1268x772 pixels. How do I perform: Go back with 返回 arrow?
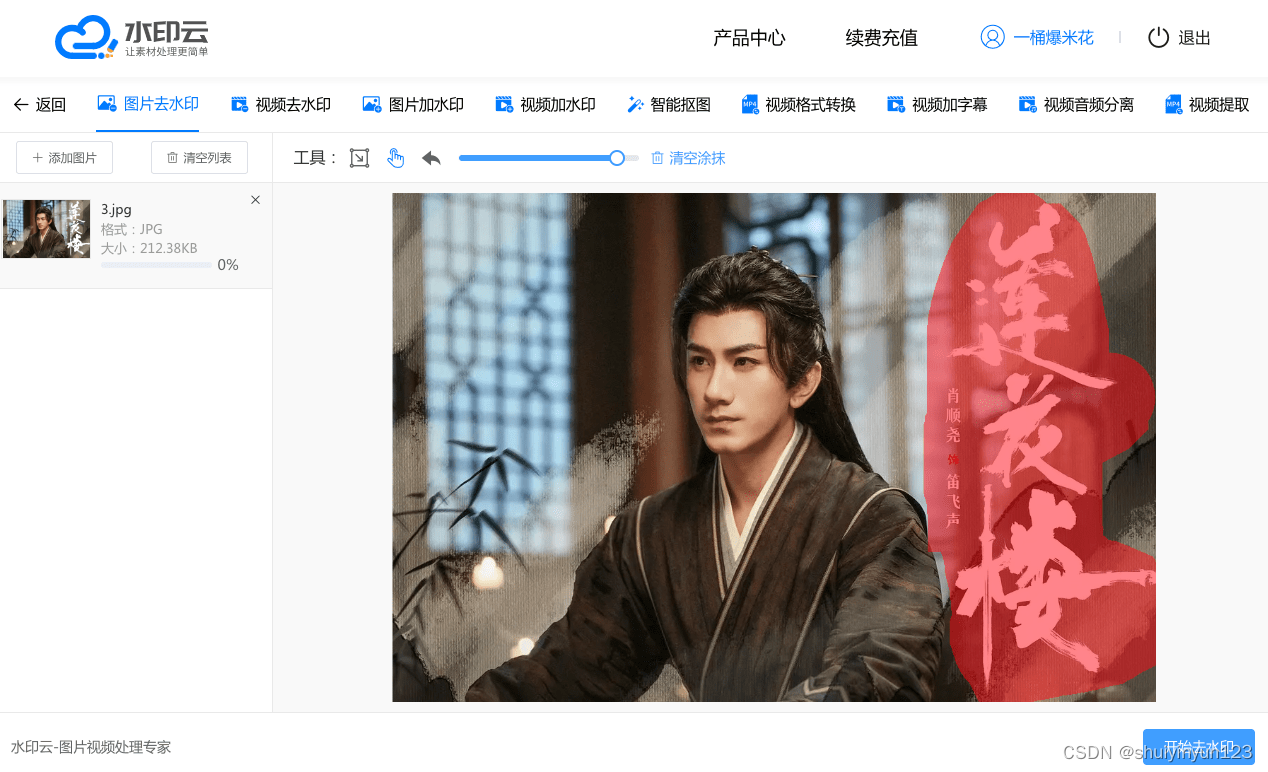tap(39, 104)
